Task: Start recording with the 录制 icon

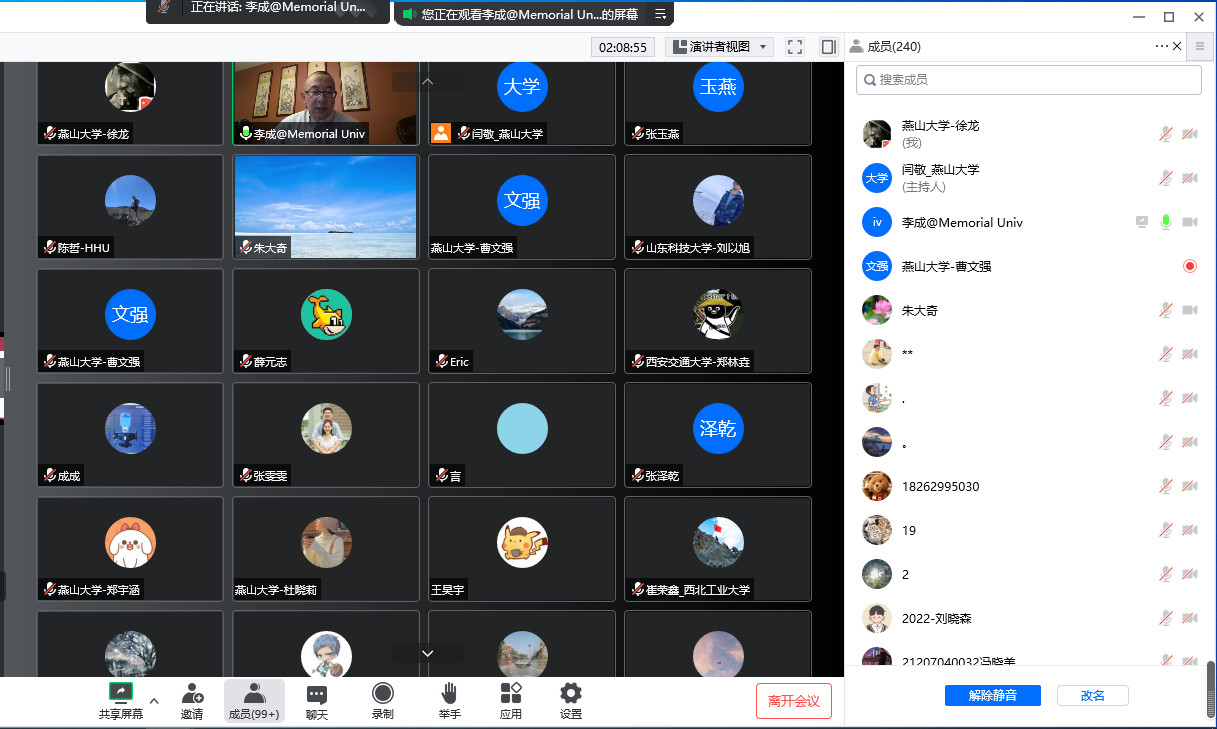Action: coord(382,694)
